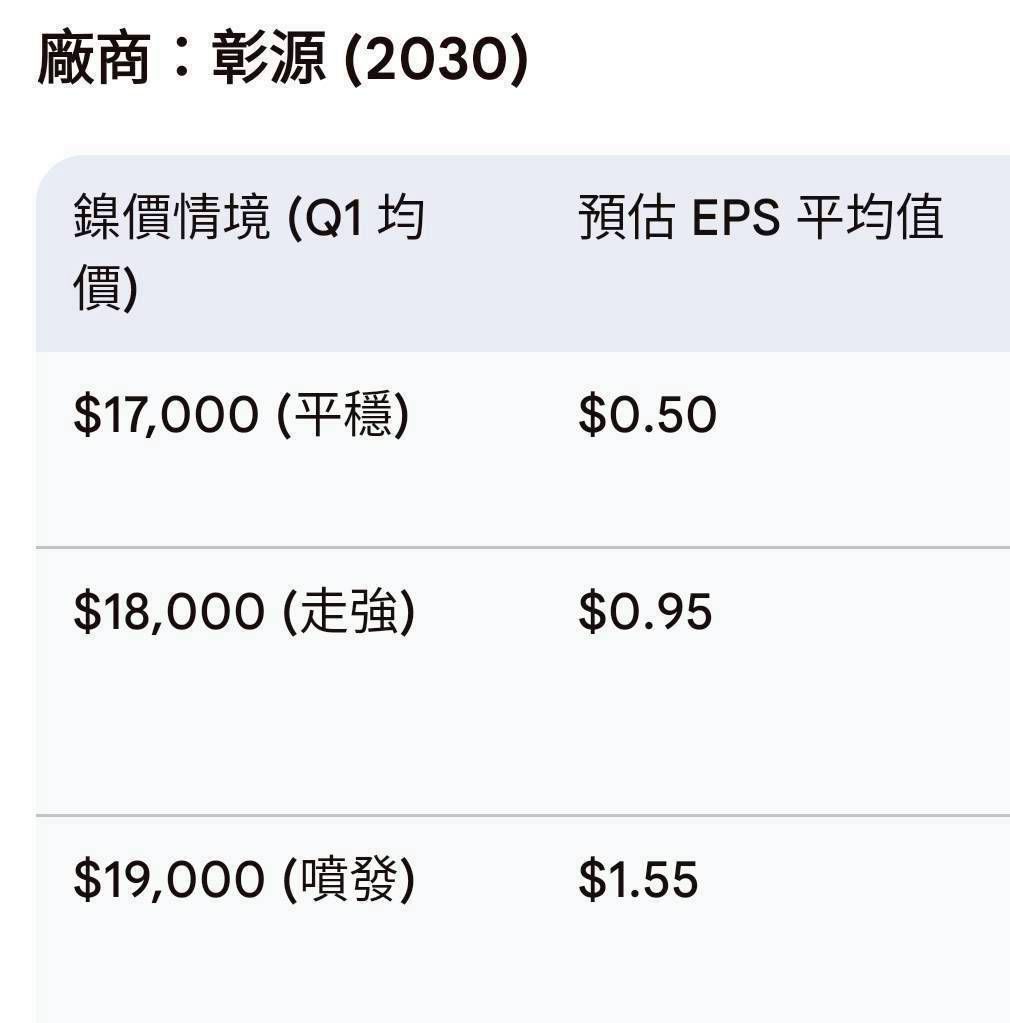Viewport: 1010px width, 1023px height.
Task: Click the stock code (2030) in heading
Action: click(x=435, y=60)
